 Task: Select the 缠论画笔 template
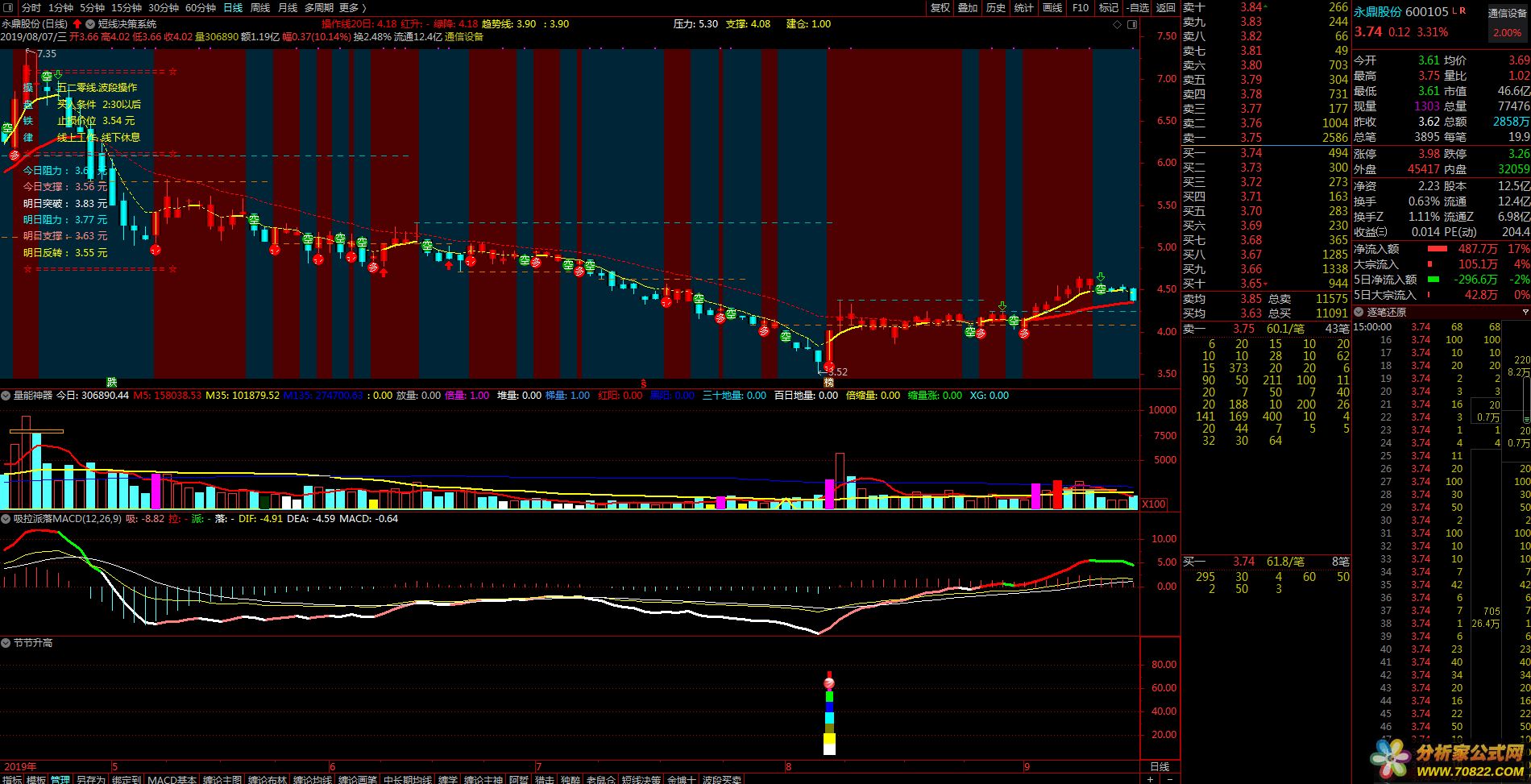358,779
